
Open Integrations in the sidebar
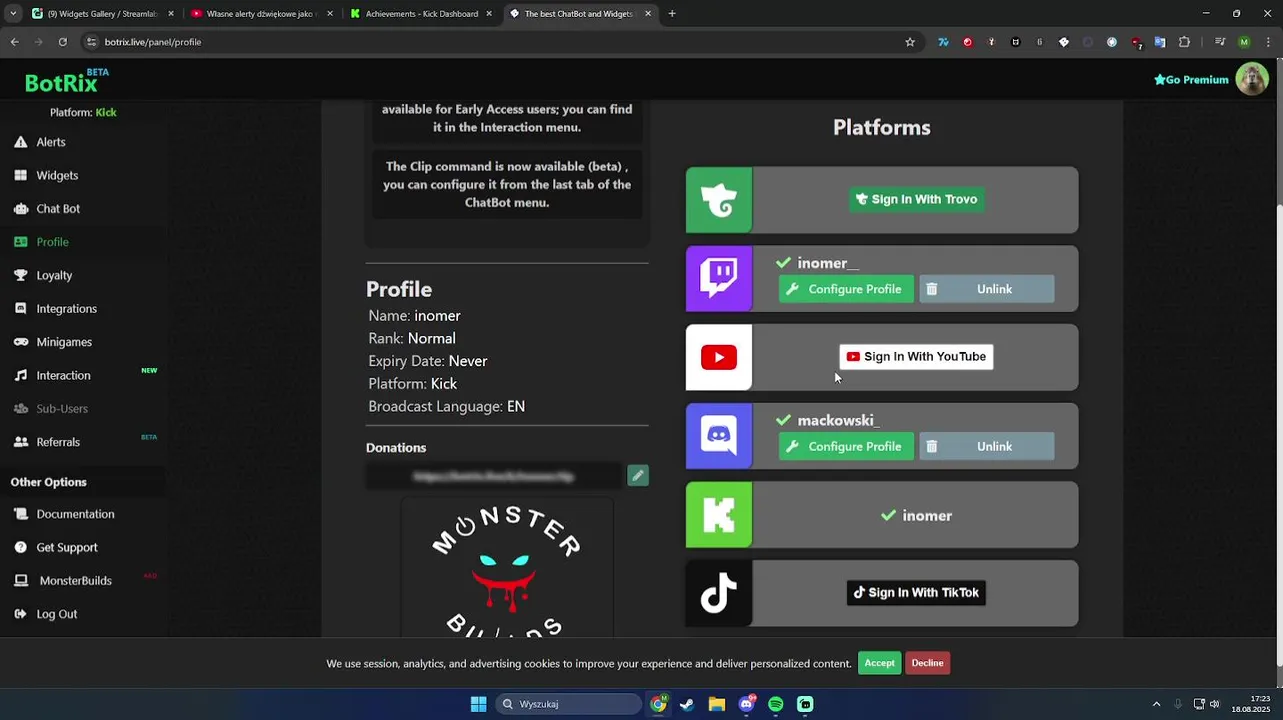66,309
